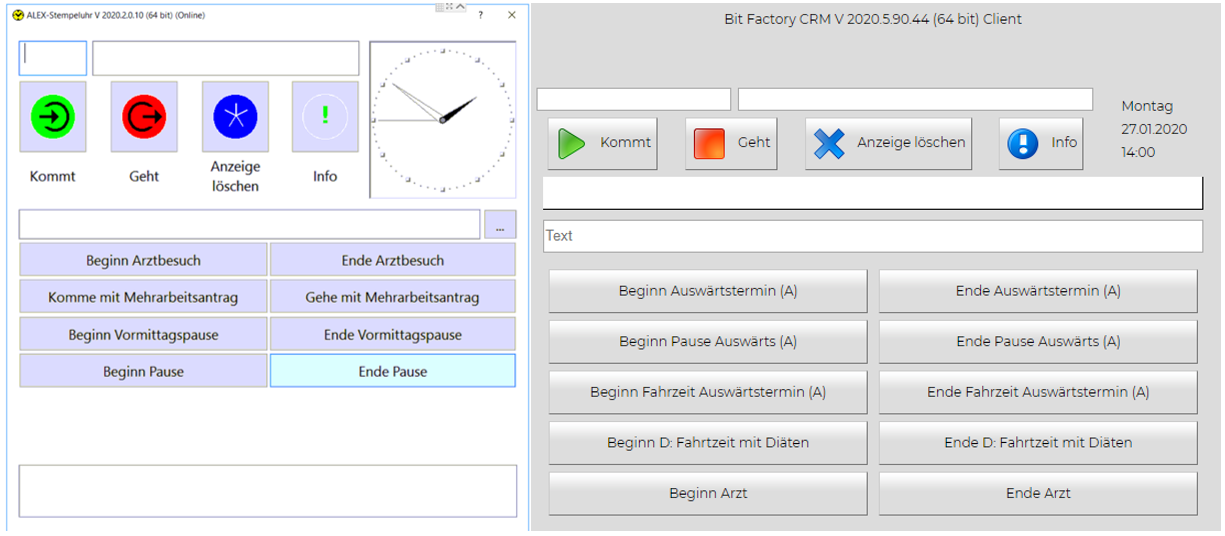Click the Ende Arzt button

pyautogui.click(x=1038, y=493)
